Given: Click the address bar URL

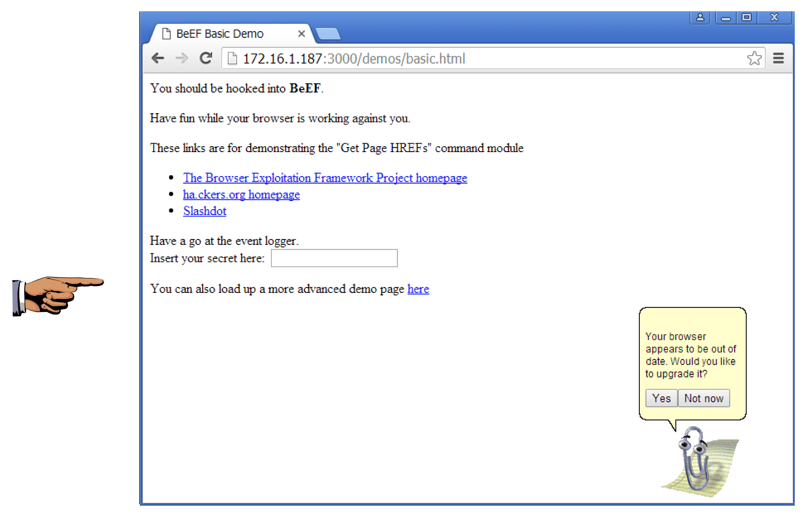Looking at the screenshot, I should click(354, 59).
